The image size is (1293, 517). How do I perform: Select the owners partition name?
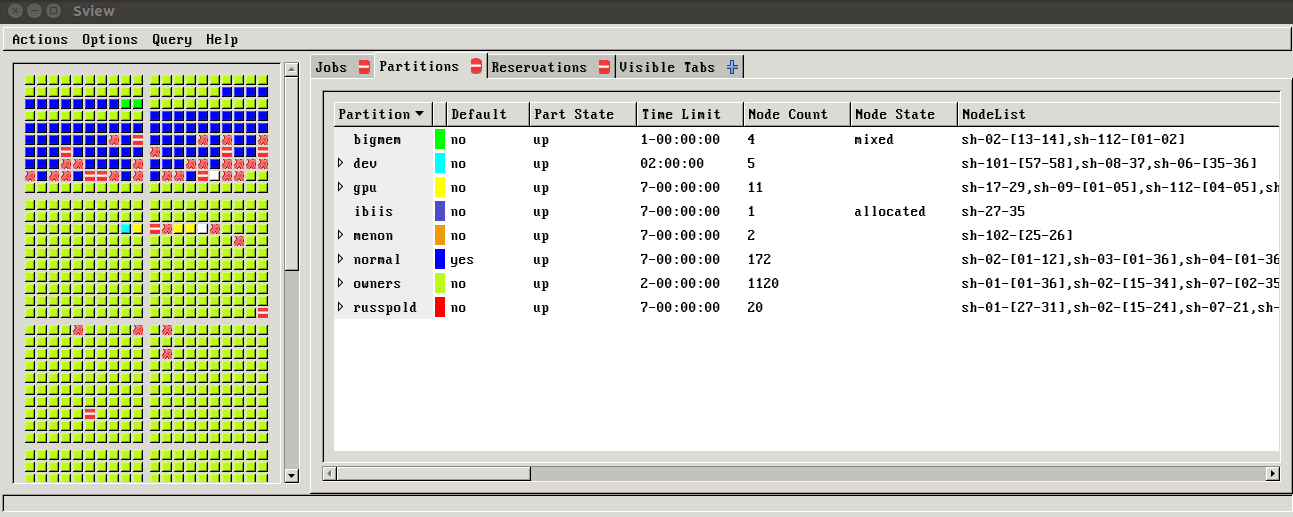pyautogui.click(x=377, y=283)
